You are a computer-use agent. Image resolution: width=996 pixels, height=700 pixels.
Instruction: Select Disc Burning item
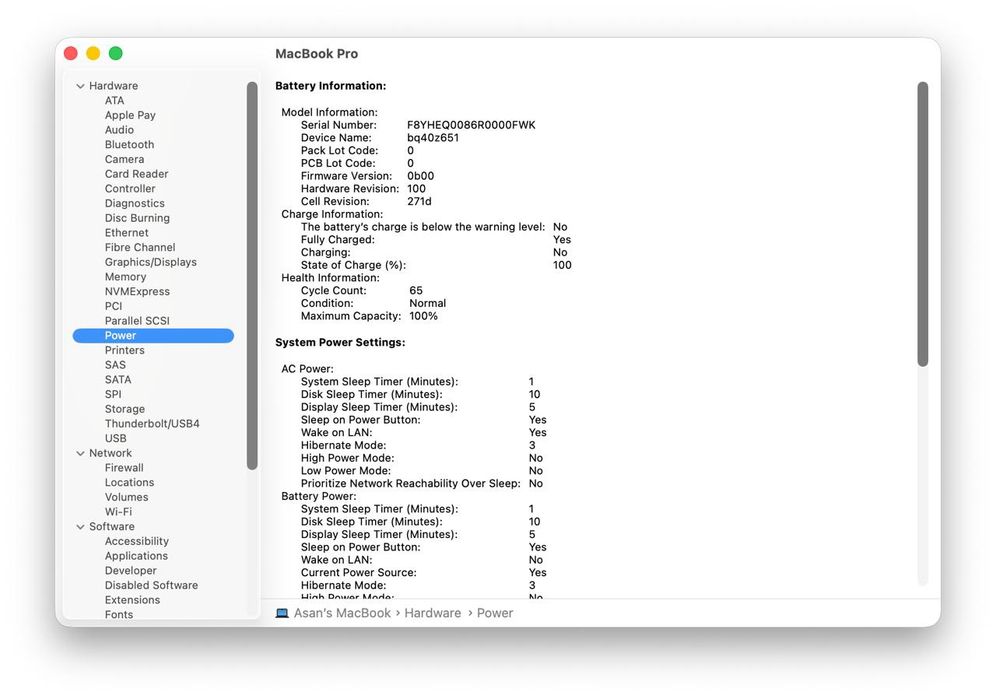pyautogui.click(x=137, y=218)
